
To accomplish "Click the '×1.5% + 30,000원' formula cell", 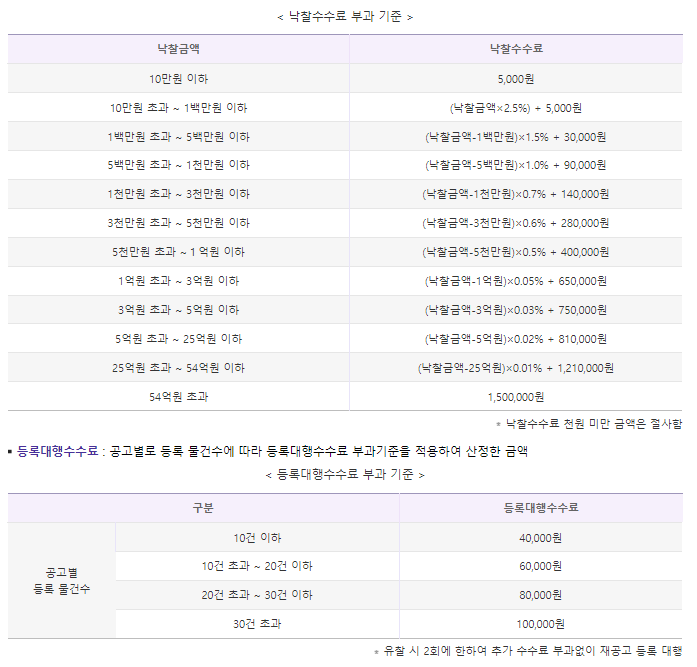I will tap(516, 136).
